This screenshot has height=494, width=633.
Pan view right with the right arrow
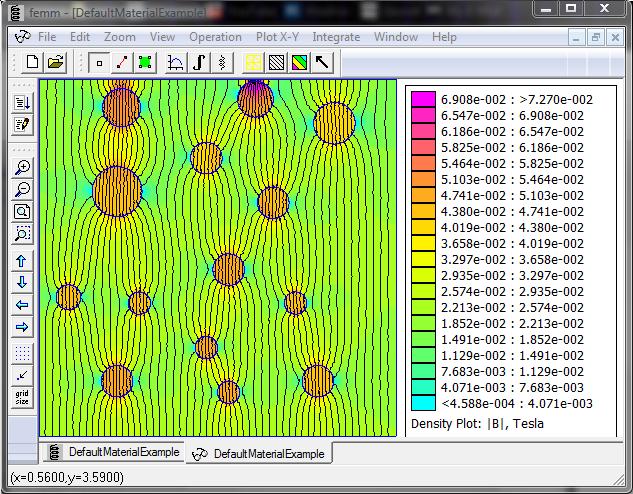click(22, 327)
